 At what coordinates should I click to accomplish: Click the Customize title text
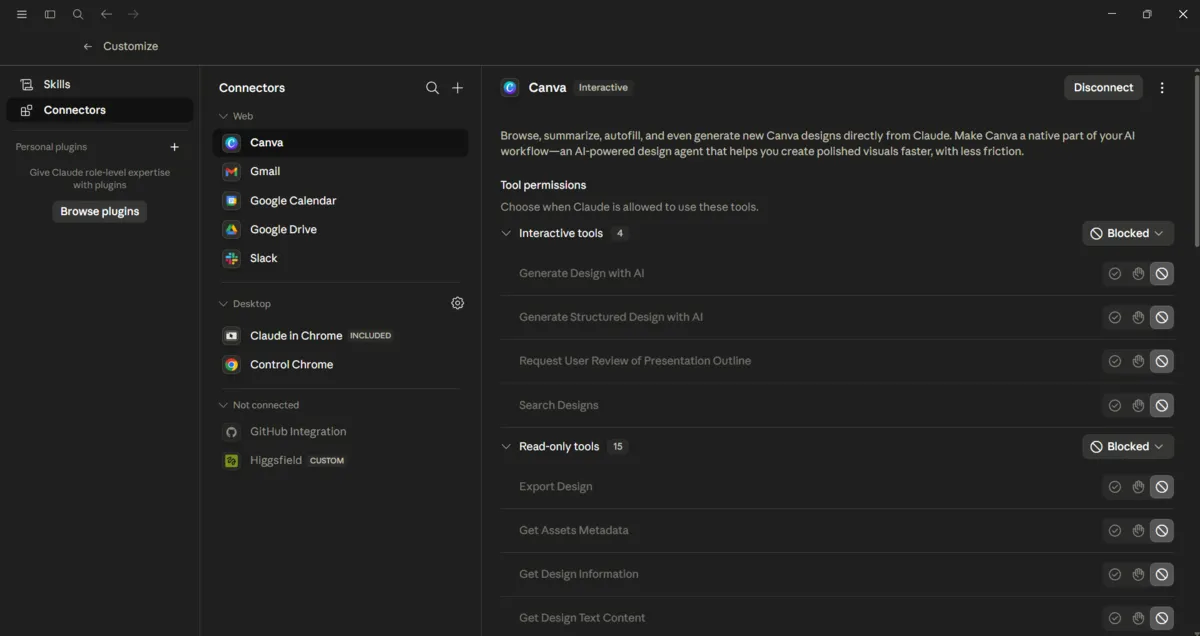(131, 46)
